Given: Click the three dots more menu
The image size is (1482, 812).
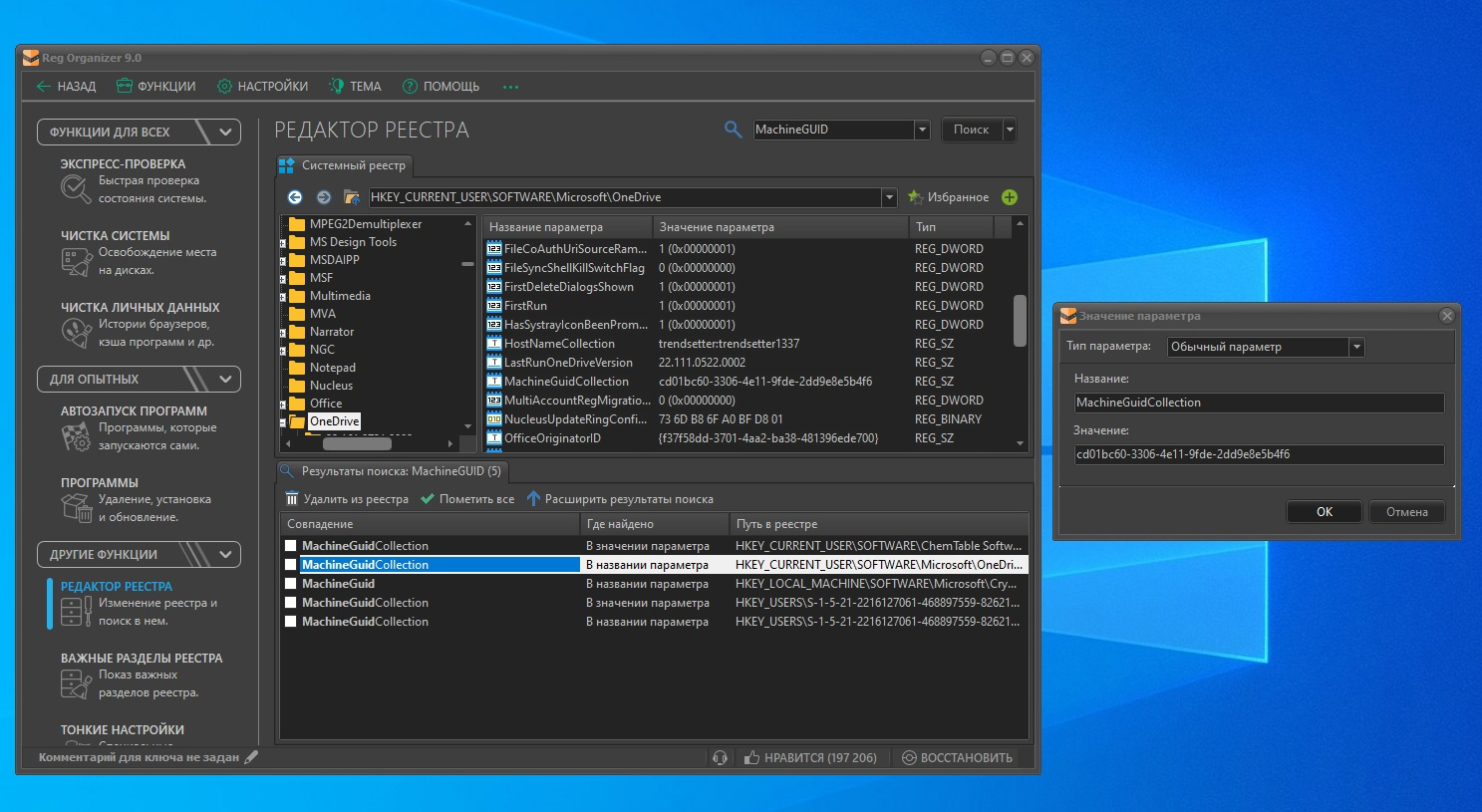Looking at the screenshot, I should 510,87.
